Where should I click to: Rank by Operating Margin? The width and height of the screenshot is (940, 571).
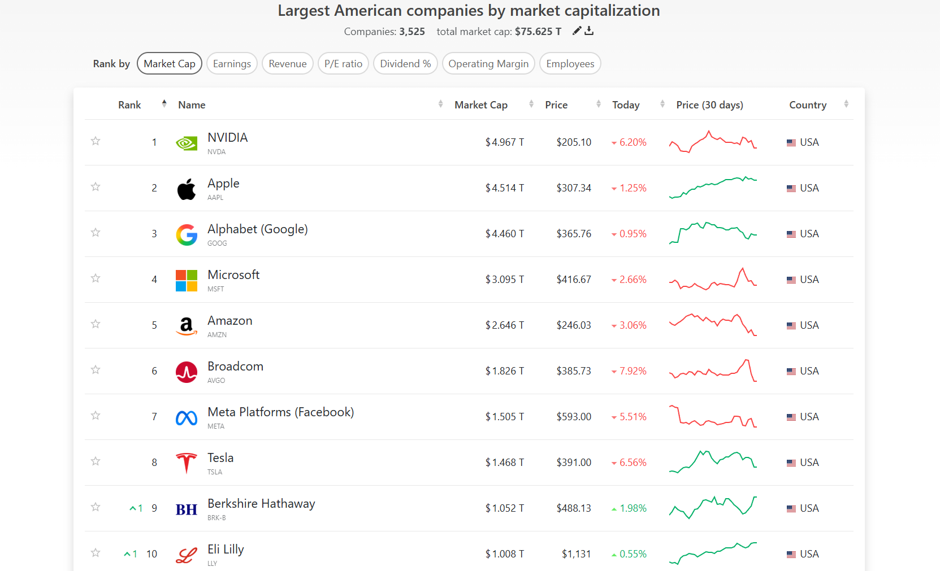coord(489,64)
